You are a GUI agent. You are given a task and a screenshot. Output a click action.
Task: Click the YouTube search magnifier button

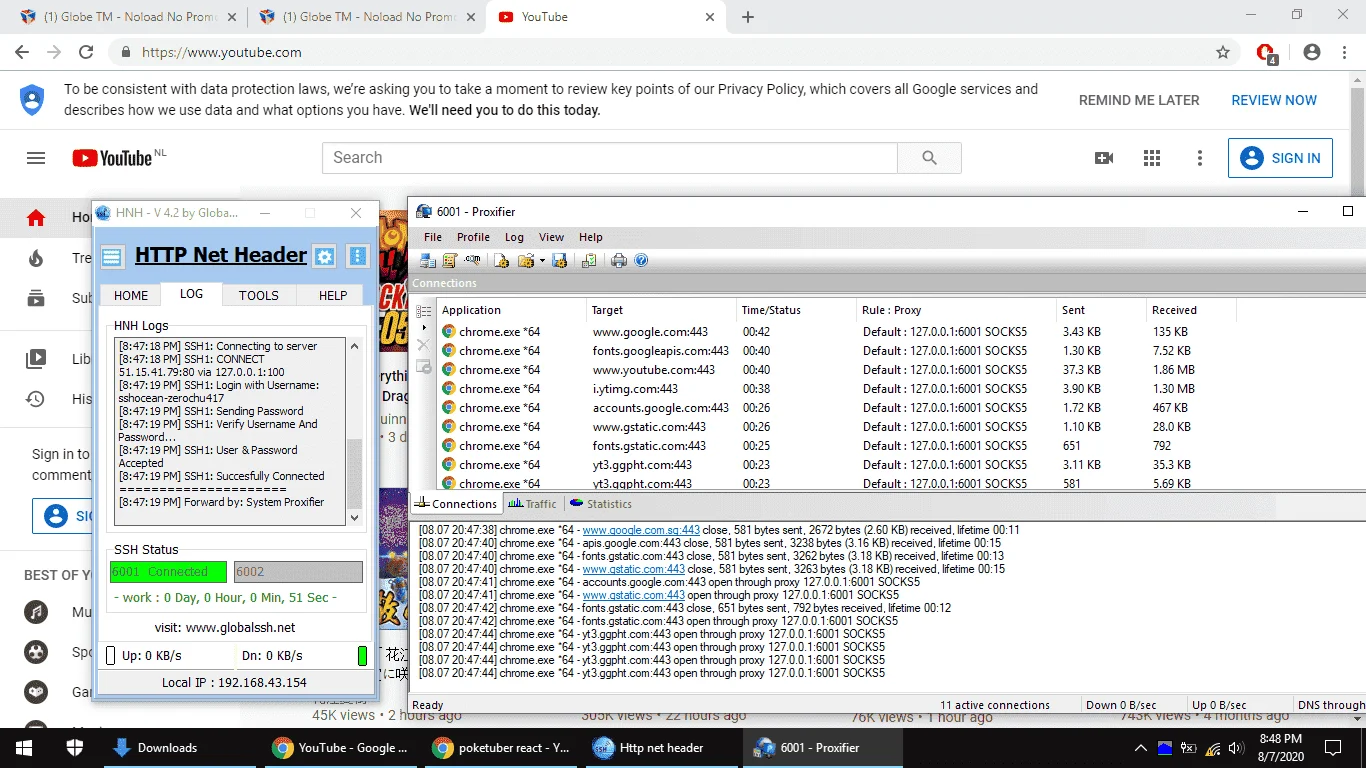click(929, 158)
